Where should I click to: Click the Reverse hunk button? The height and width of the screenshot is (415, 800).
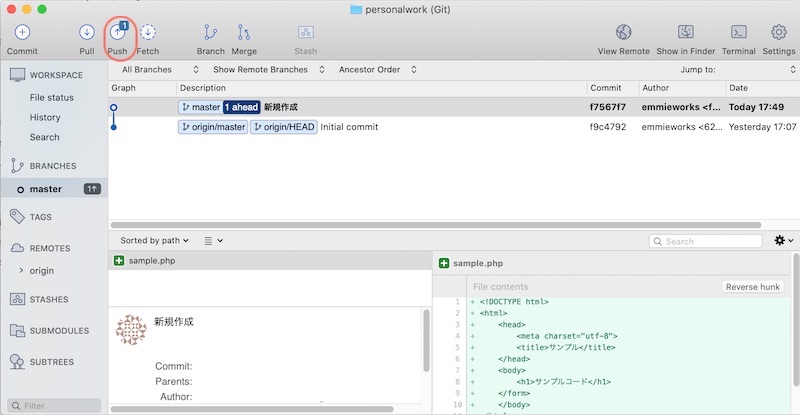(x=753, y=287)
